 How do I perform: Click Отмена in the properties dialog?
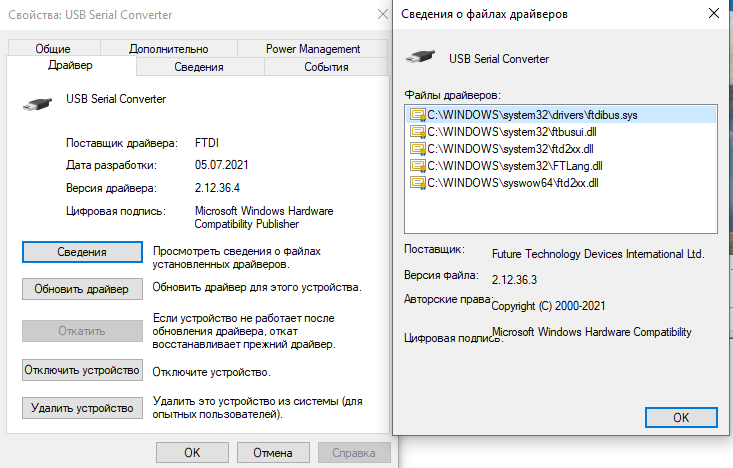tap(273, 453)
